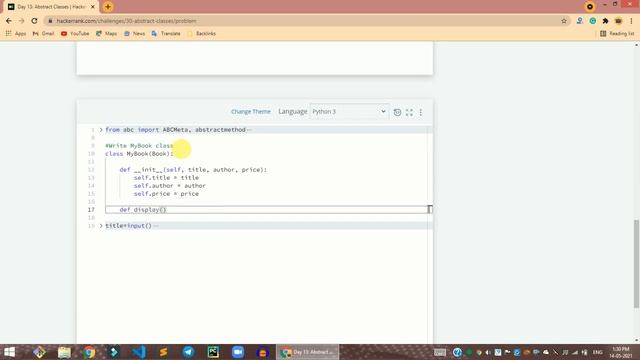Image resolution: width=640 pixels, height=360 pixels.
Task: Open the YouTube bookmark
Action: (75, 33)
